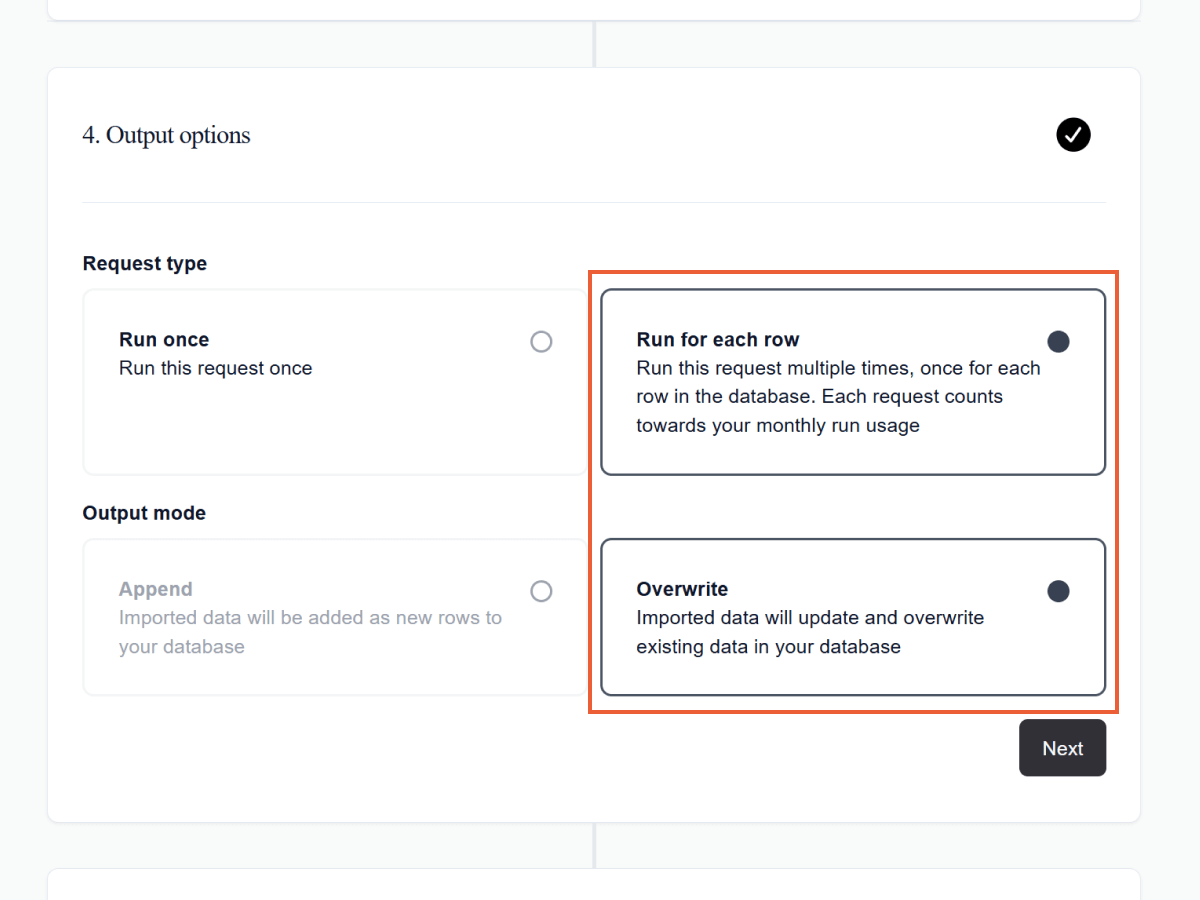Click the 'Output mode' label

[x=144, y=513]
